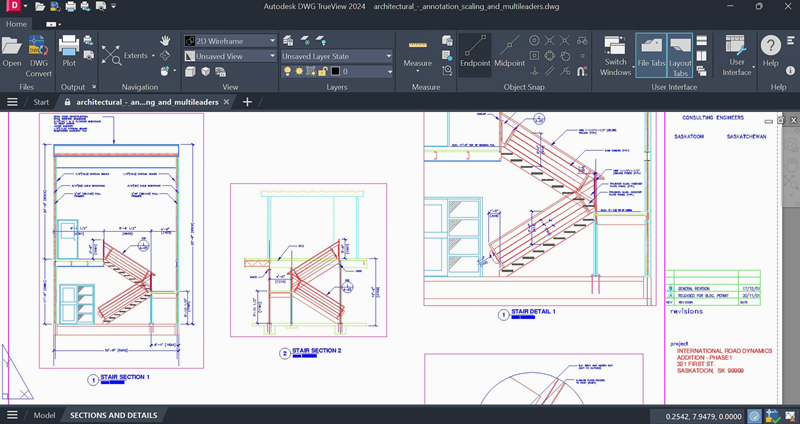
Task: Click the About info circle icon
Action: coord(790,71)
